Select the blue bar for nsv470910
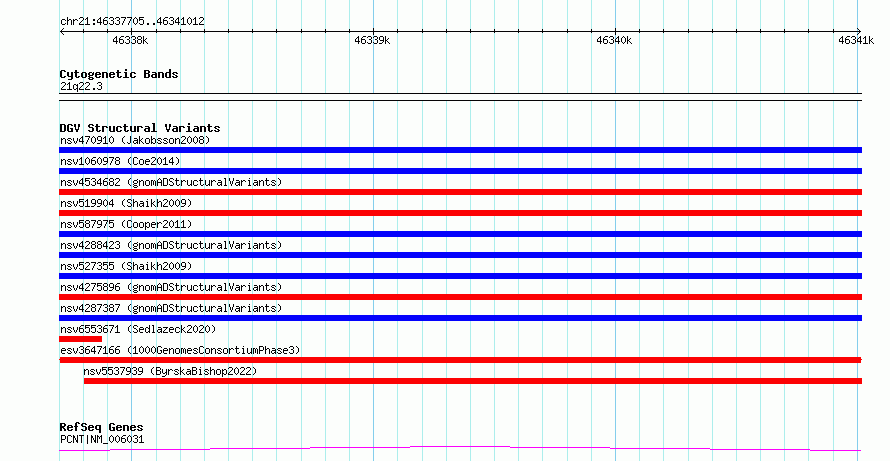This screenshot has width=890, height=461. coord(460,150)
